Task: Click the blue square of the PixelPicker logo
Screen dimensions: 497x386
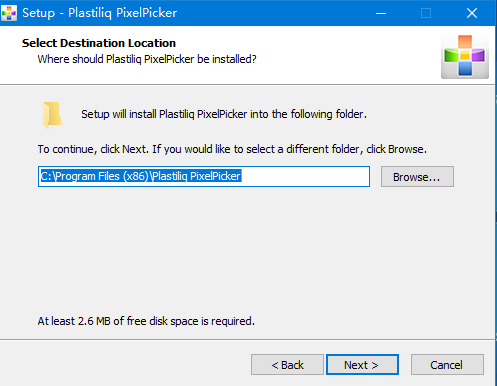Action: 465,68
